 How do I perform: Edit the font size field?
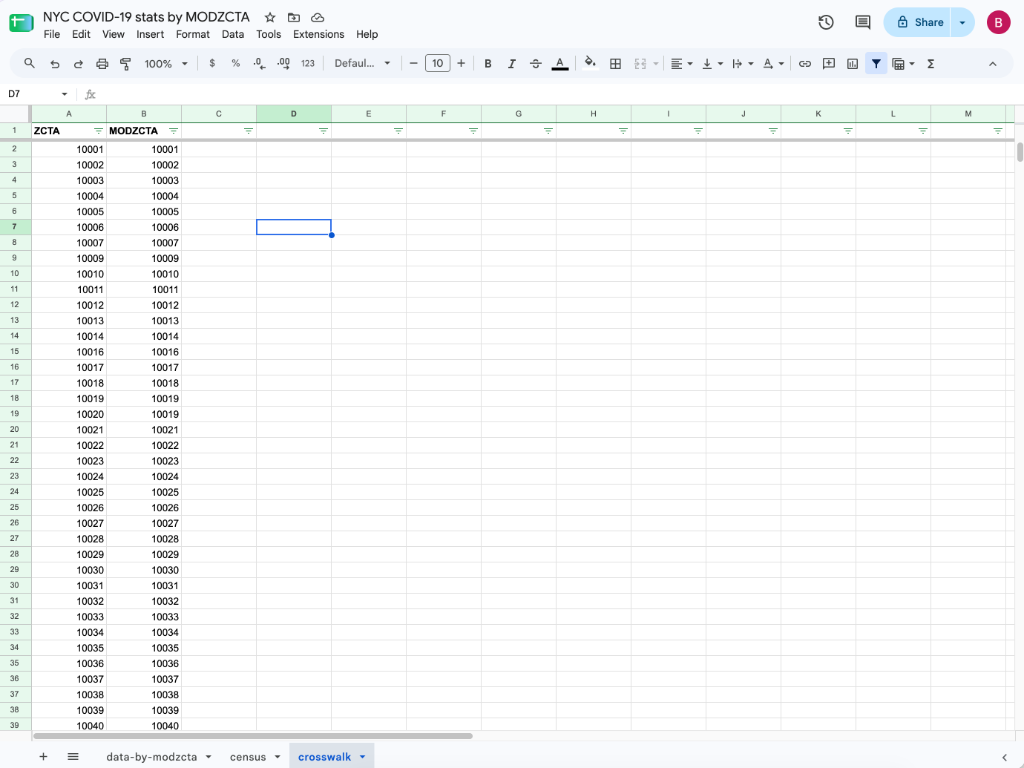tap(438, 63)
